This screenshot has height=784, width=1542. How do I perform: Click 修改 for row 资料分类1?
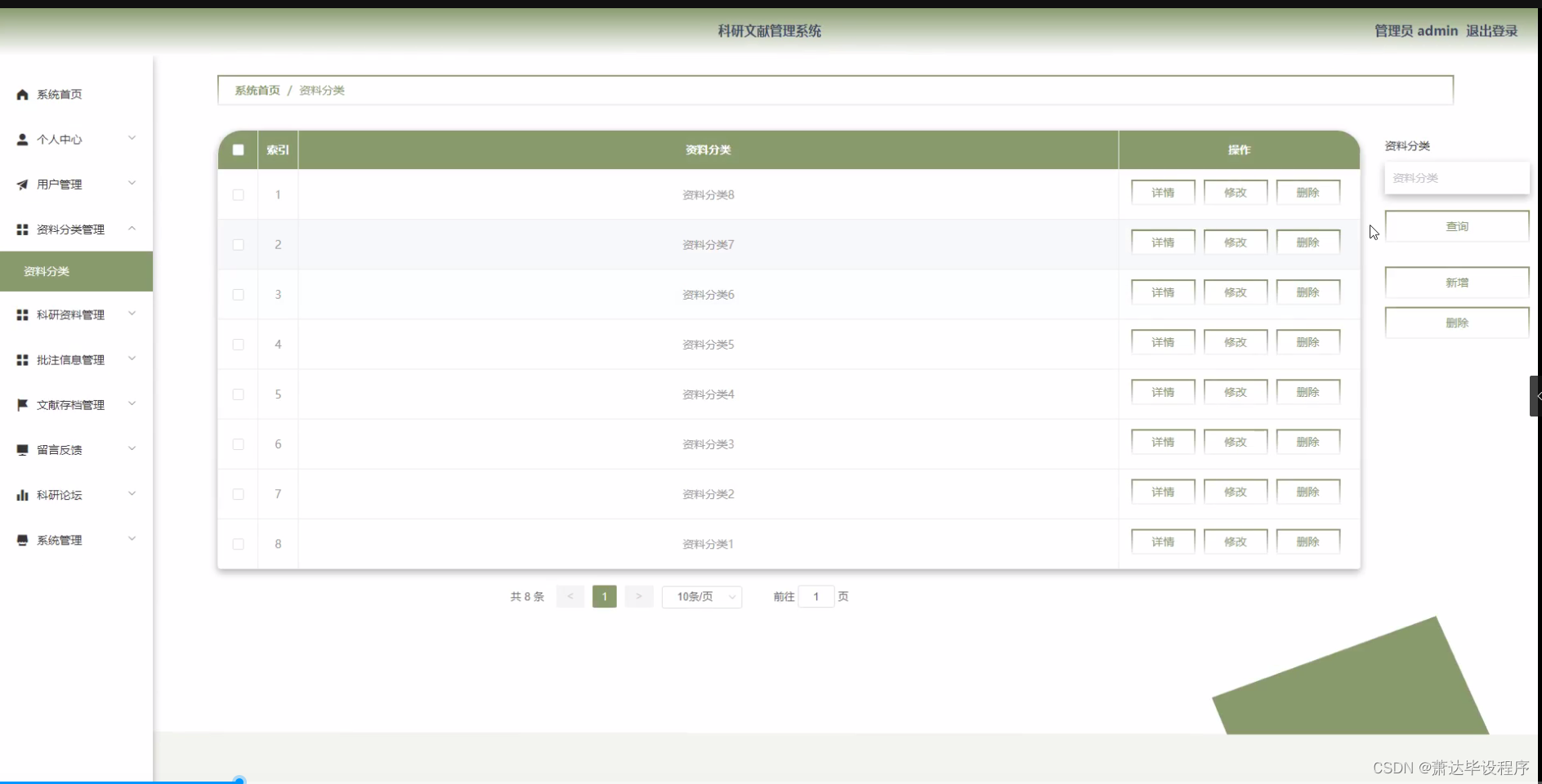(1236, 541)
